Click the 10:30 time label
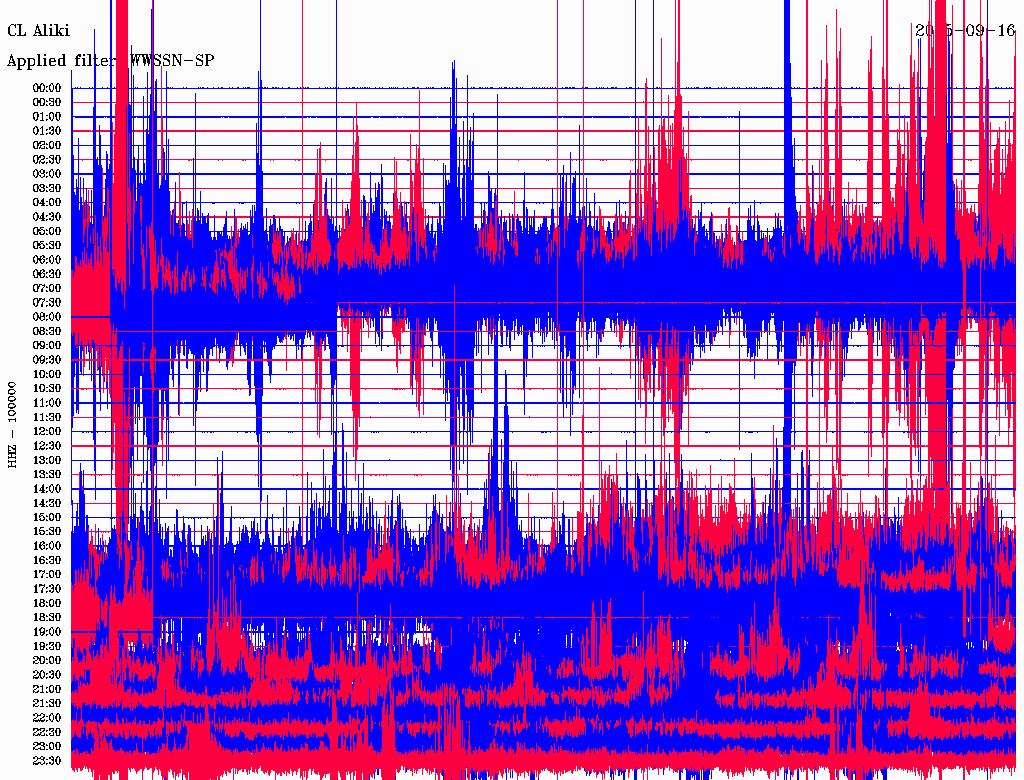This screenshot has width=1024, height=780. click(47, 389)
